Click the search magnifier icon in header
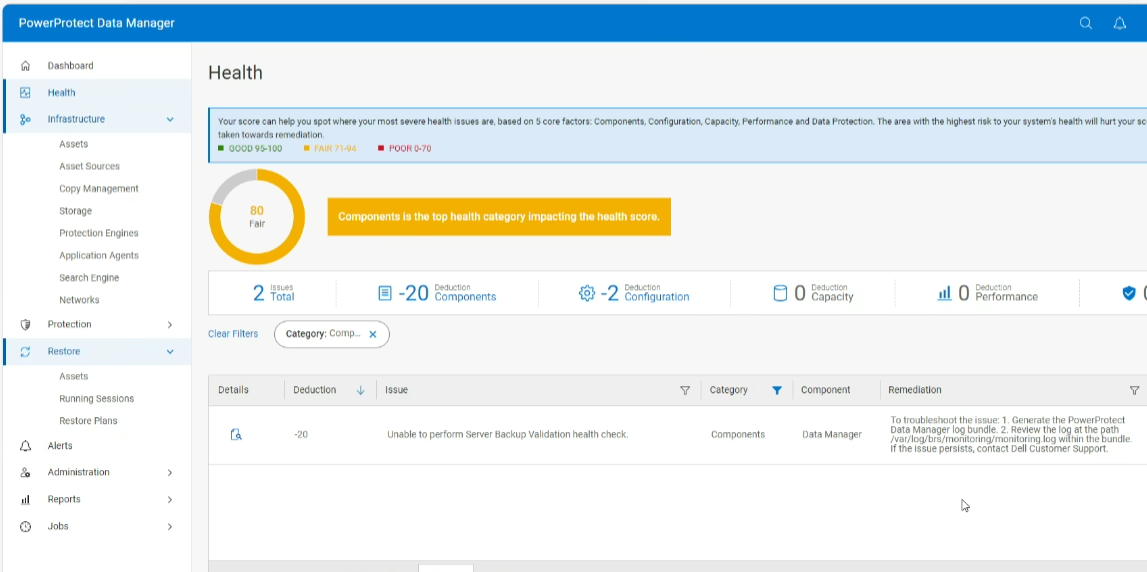The image size is (1147, 572). click(x=1085, y=24)
